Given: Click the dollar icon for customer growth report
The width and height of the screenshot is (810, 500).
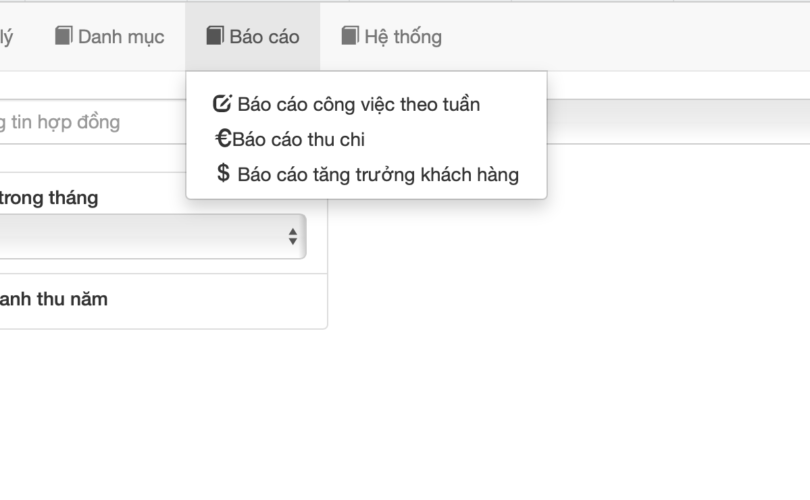Looking at the screenshot, I should pyautogui.click(x=223, y=174).
